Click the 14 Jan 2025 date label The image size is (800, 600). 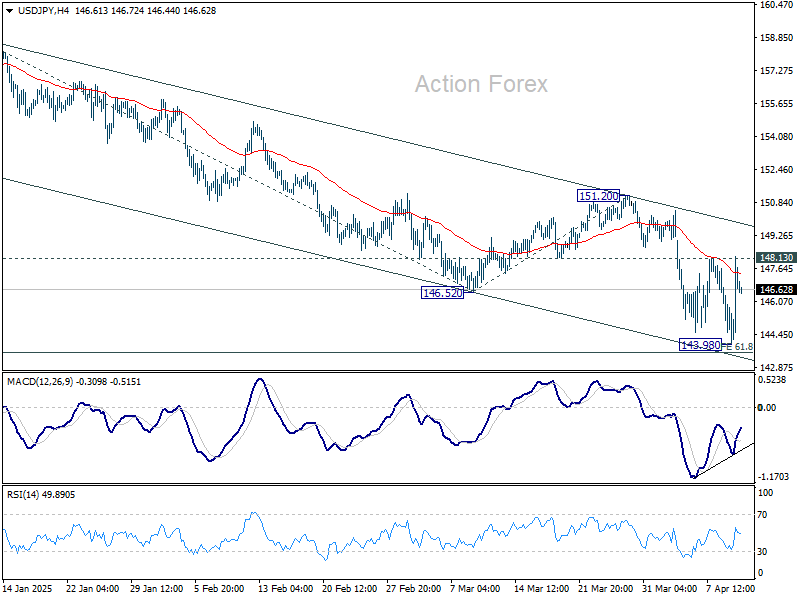27,588
